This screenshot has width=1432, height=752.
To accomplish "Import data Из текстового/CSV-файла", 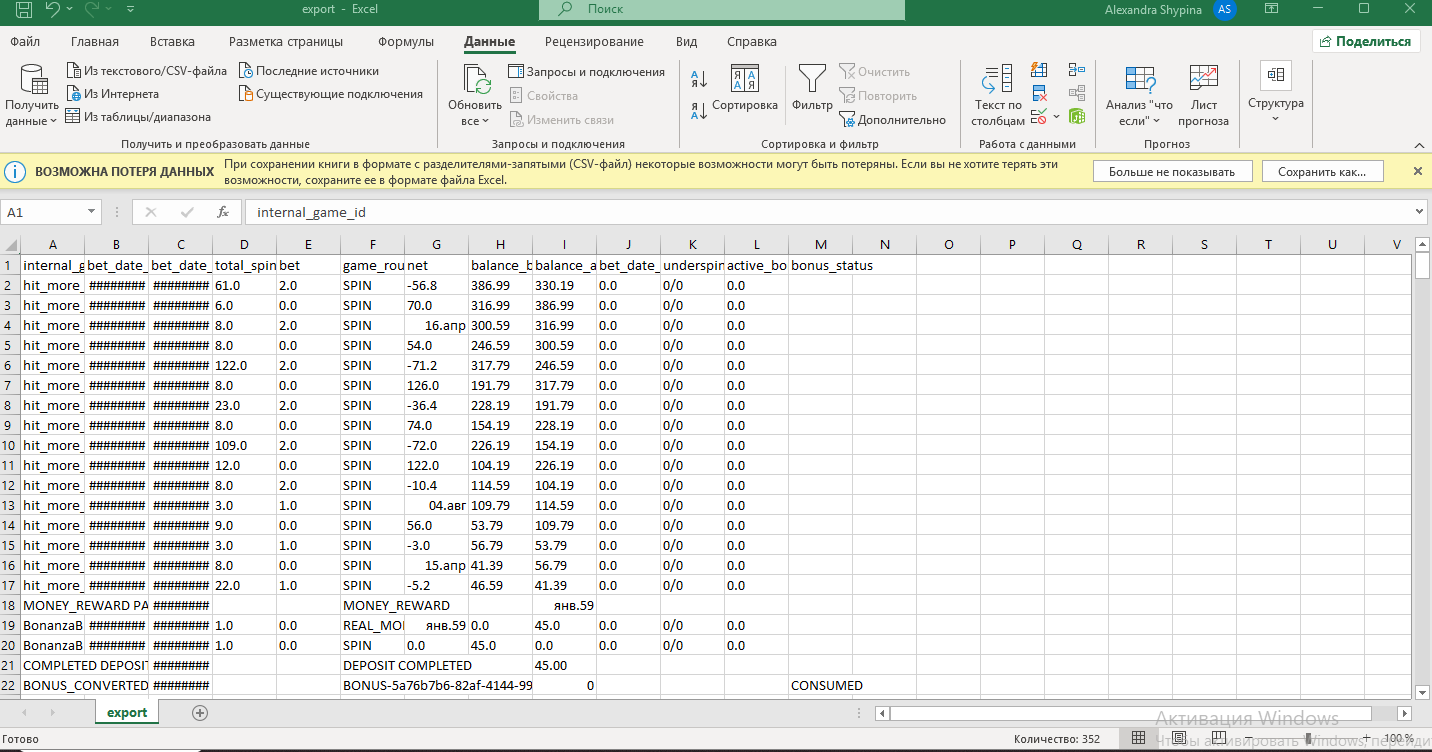I will point(147,71).
